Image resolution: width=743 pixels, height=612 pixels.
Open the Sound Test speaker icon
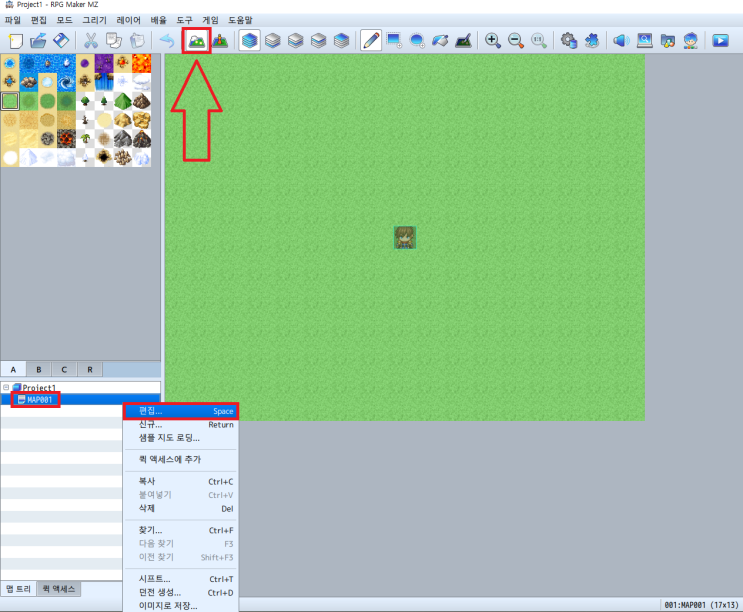click(621, 41)
